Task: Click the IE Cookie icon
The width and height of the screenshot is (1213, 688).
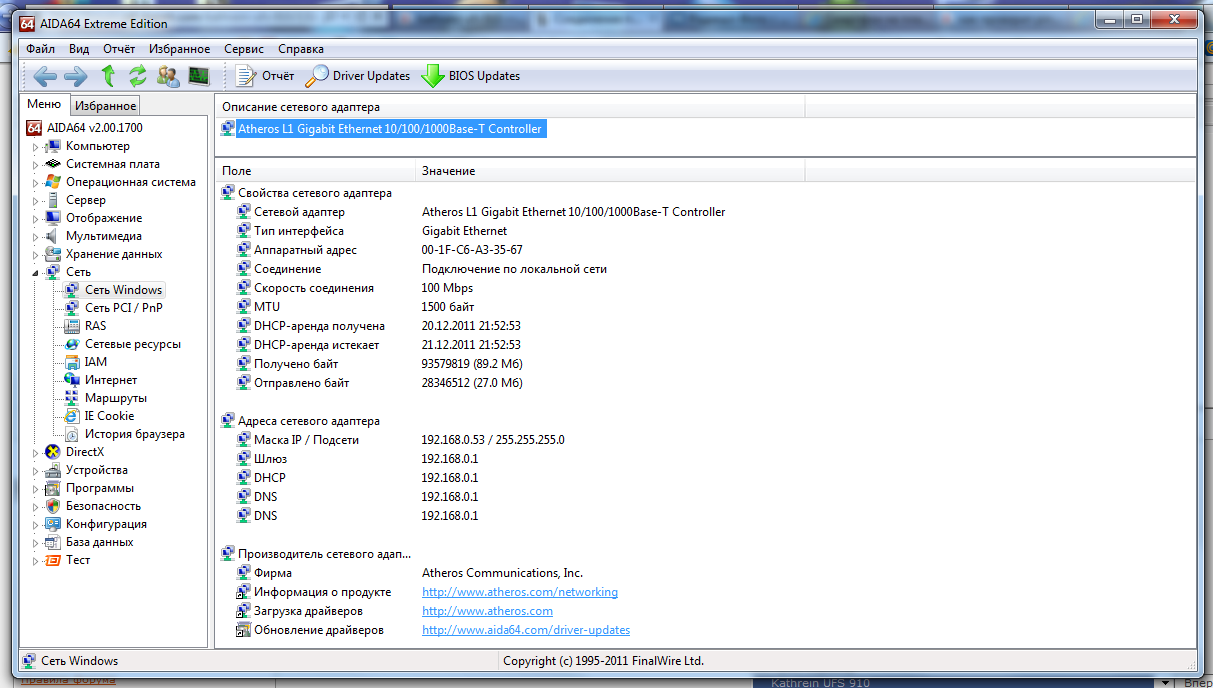Action: (x=72, y=416)
